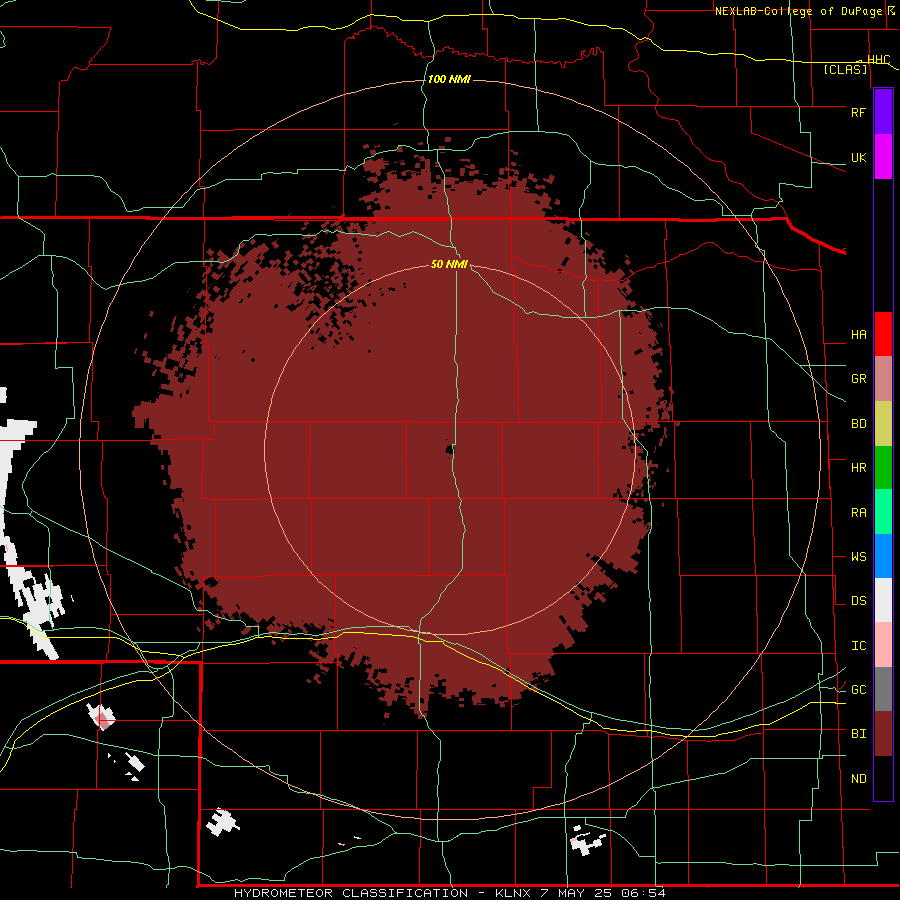Click the DS legend label
900x900 pixels.
click(x=858, y=601)
